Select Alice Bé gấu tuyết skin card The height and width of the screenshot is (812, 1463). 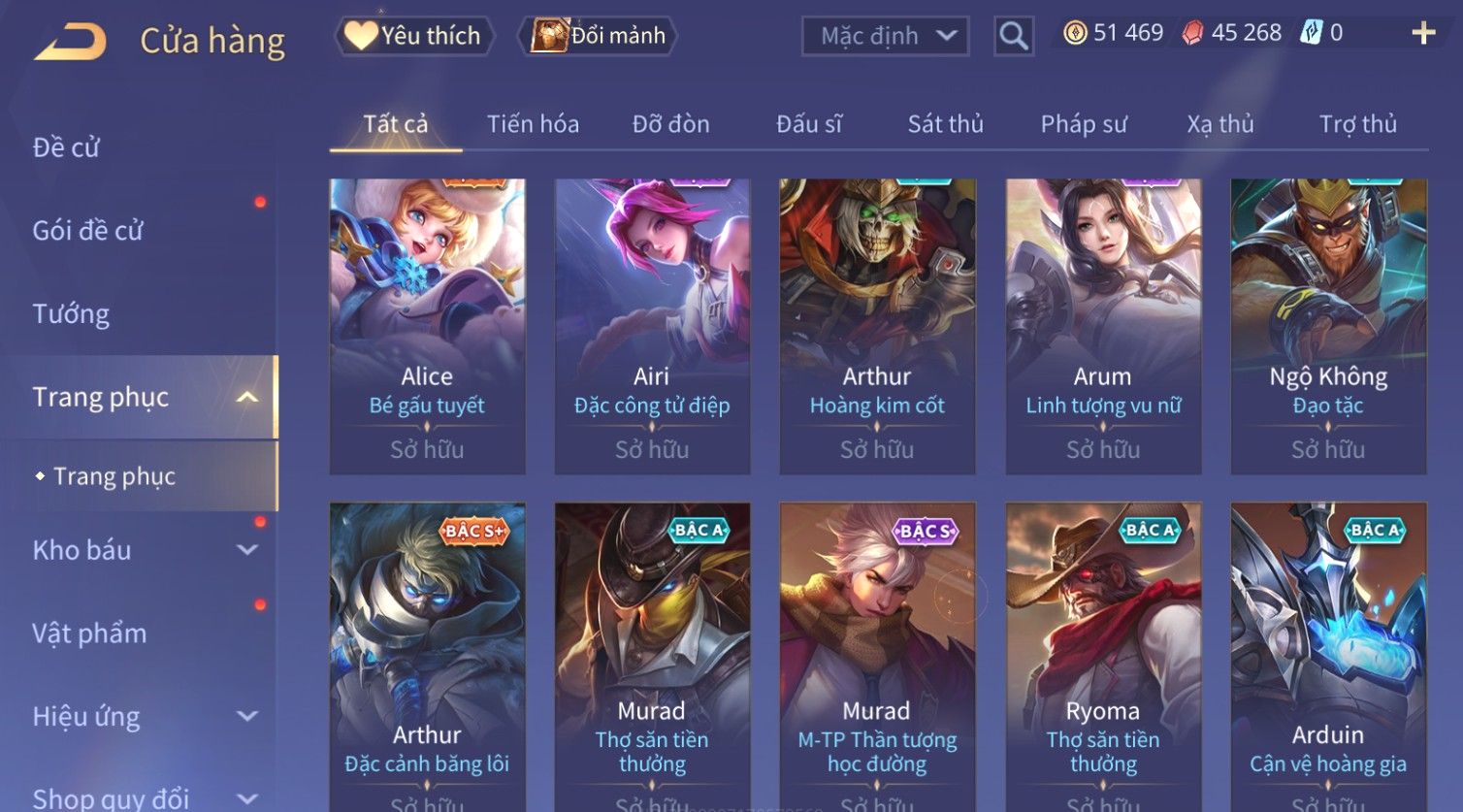427,326
